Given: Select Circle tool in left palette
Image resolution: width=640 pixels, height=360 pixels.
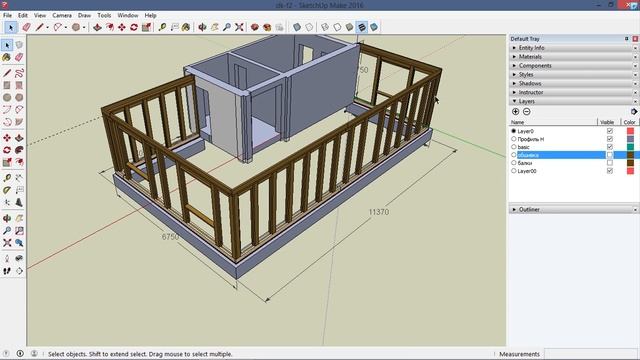Looking at the screenshot, I should coord(7,98).
